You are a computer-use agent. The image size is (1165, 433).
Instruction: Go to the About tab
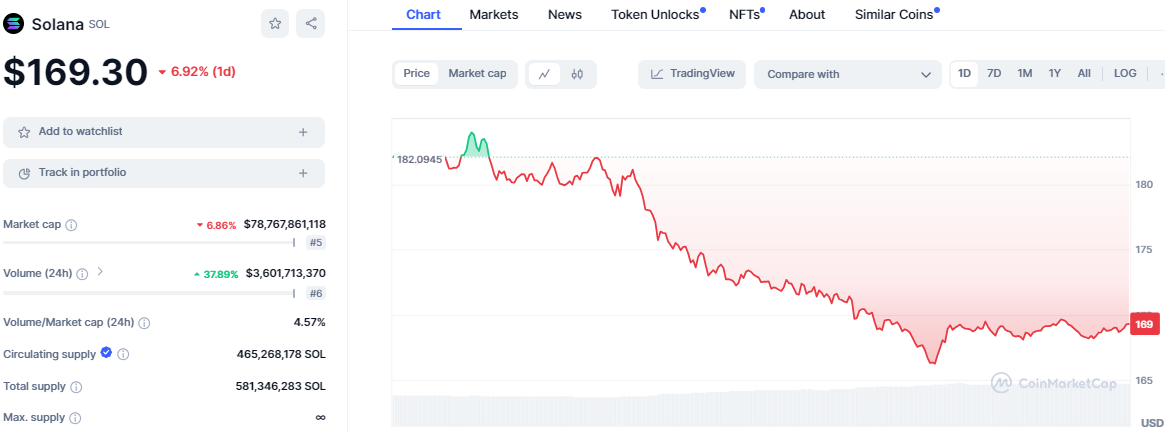click(x=807, y=14)
